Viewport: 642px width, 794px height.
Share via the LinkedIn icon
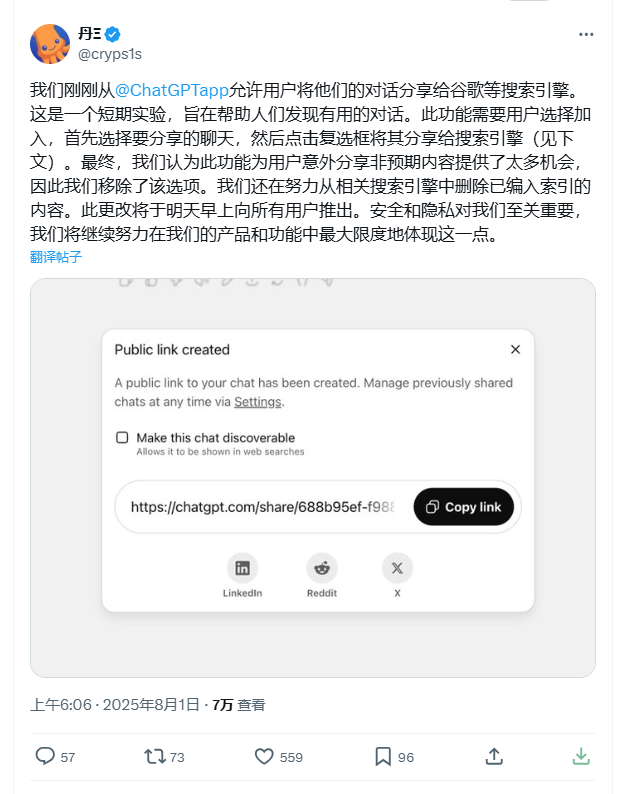(x=243, y=568)
